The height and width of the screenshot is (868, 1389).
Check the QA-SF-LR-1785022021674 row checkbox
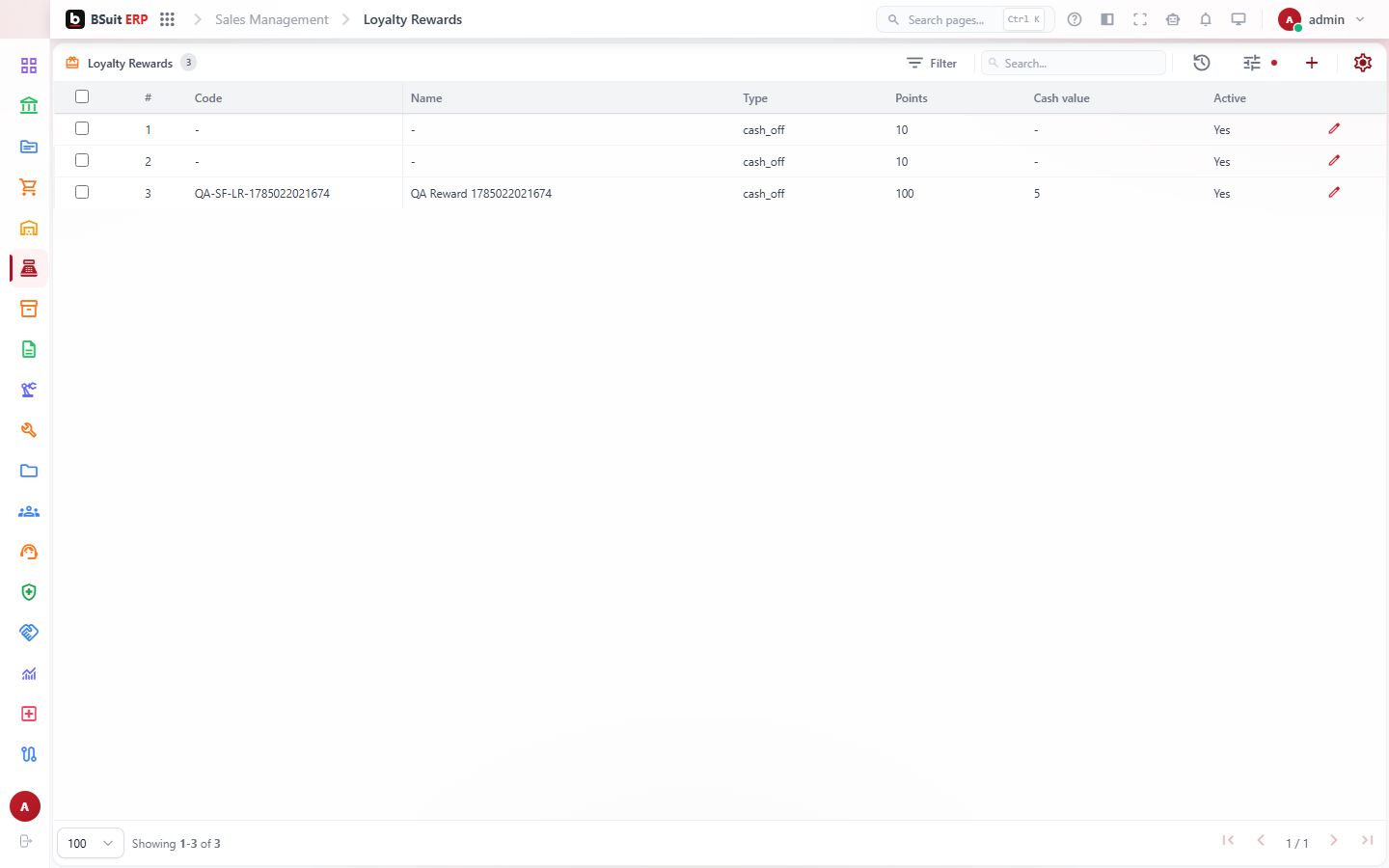pyautogui.click(x=82, y=192)
